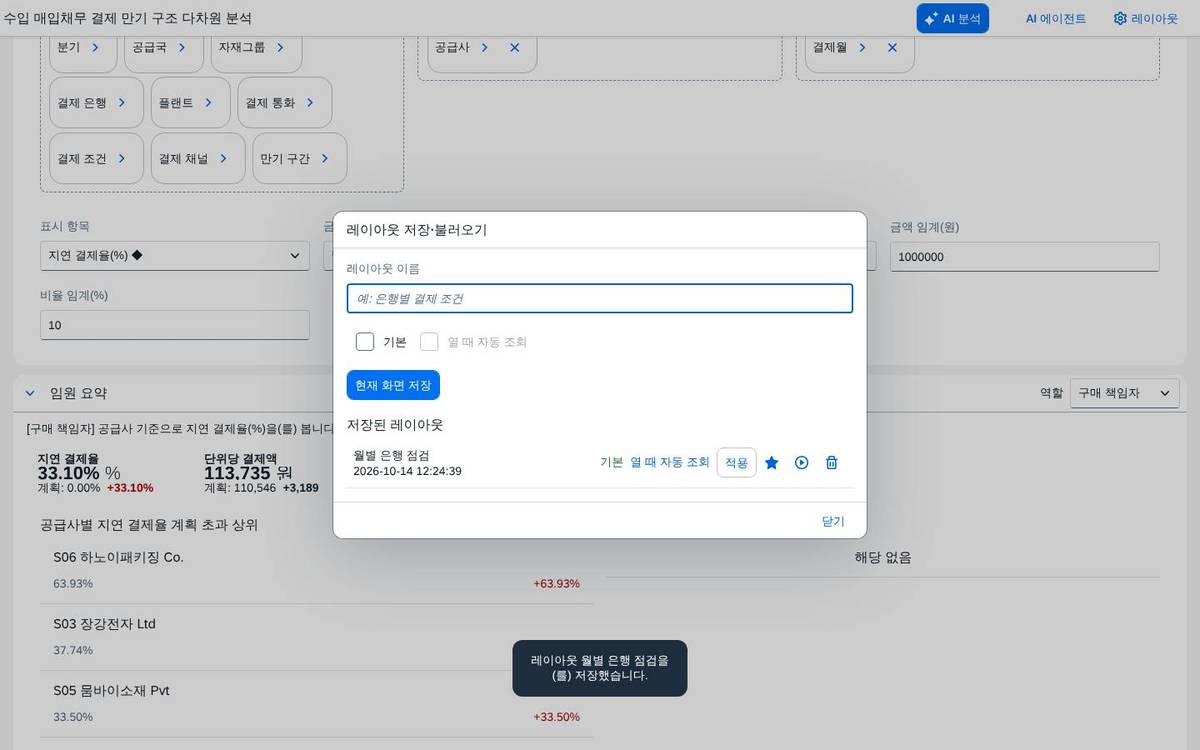This screenshot has height=750, width=1200.
Task: Click the 비율 임계(%) input field
Action: click(x=175, y=325)
